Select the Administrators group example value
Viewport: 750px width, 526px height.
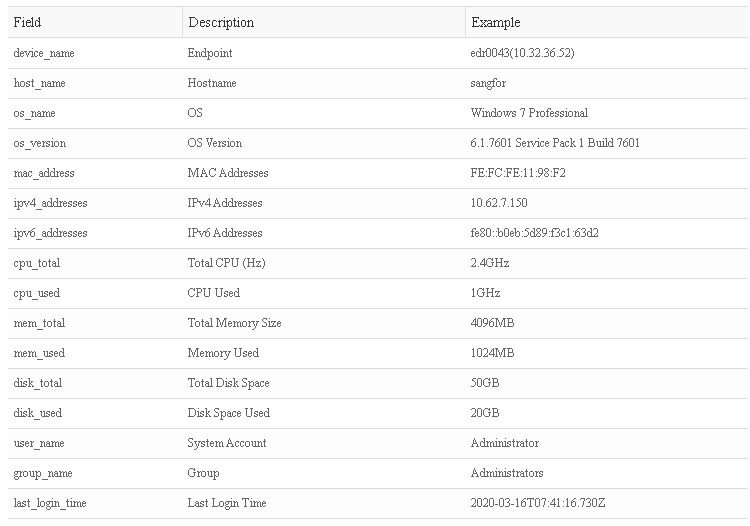click(x=507, y=473)
